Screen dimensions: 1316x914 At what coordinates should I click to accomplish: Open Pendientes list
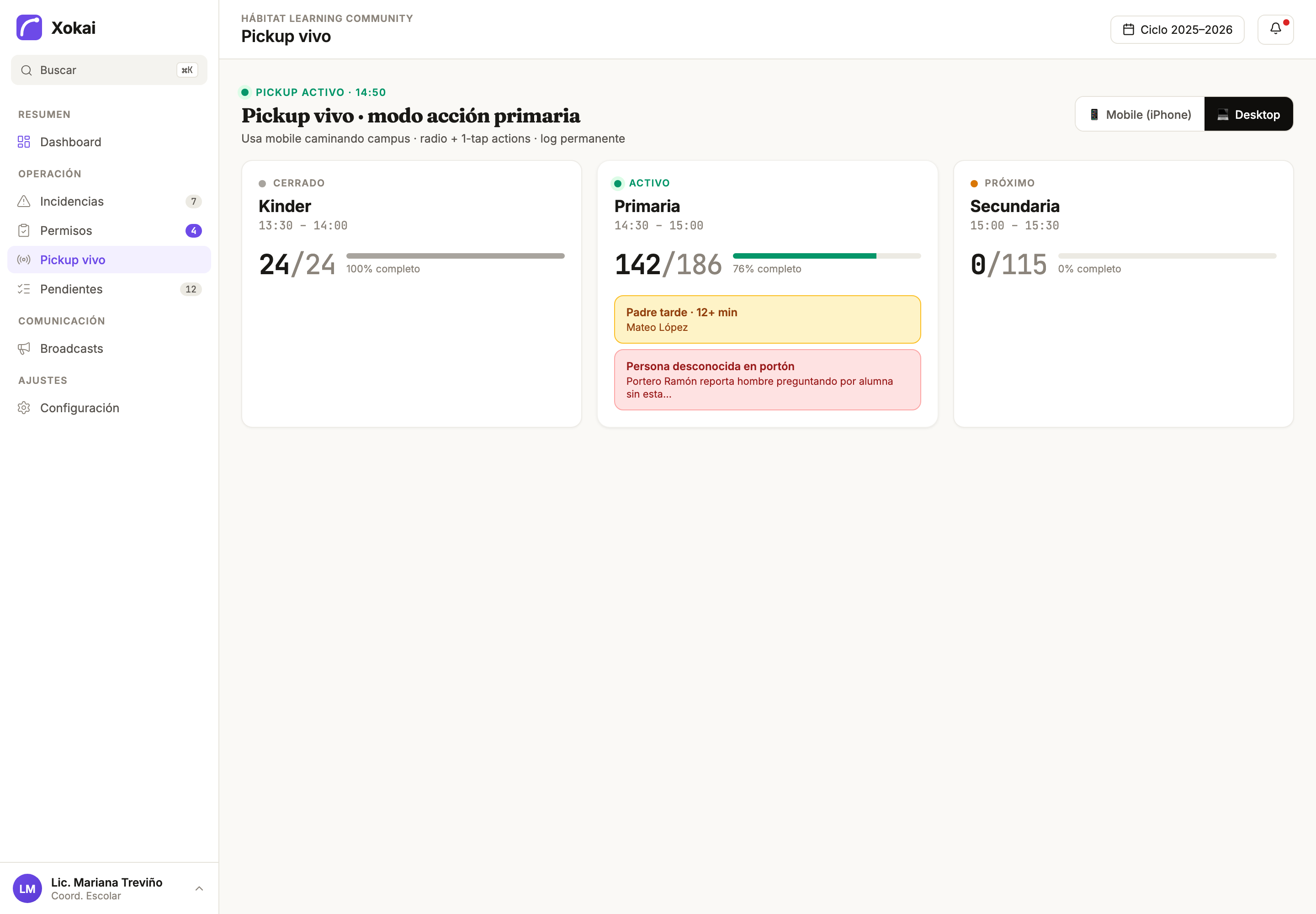click(109, 289)
